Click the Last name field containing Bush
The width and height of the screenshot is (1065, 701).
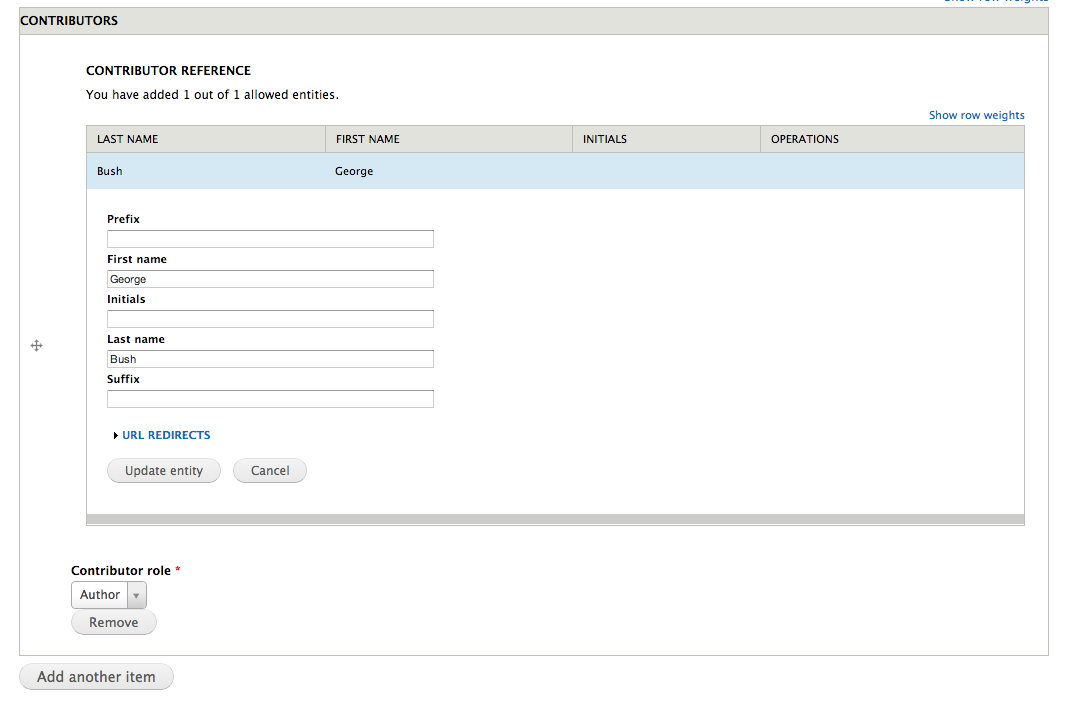click(270, 359)
